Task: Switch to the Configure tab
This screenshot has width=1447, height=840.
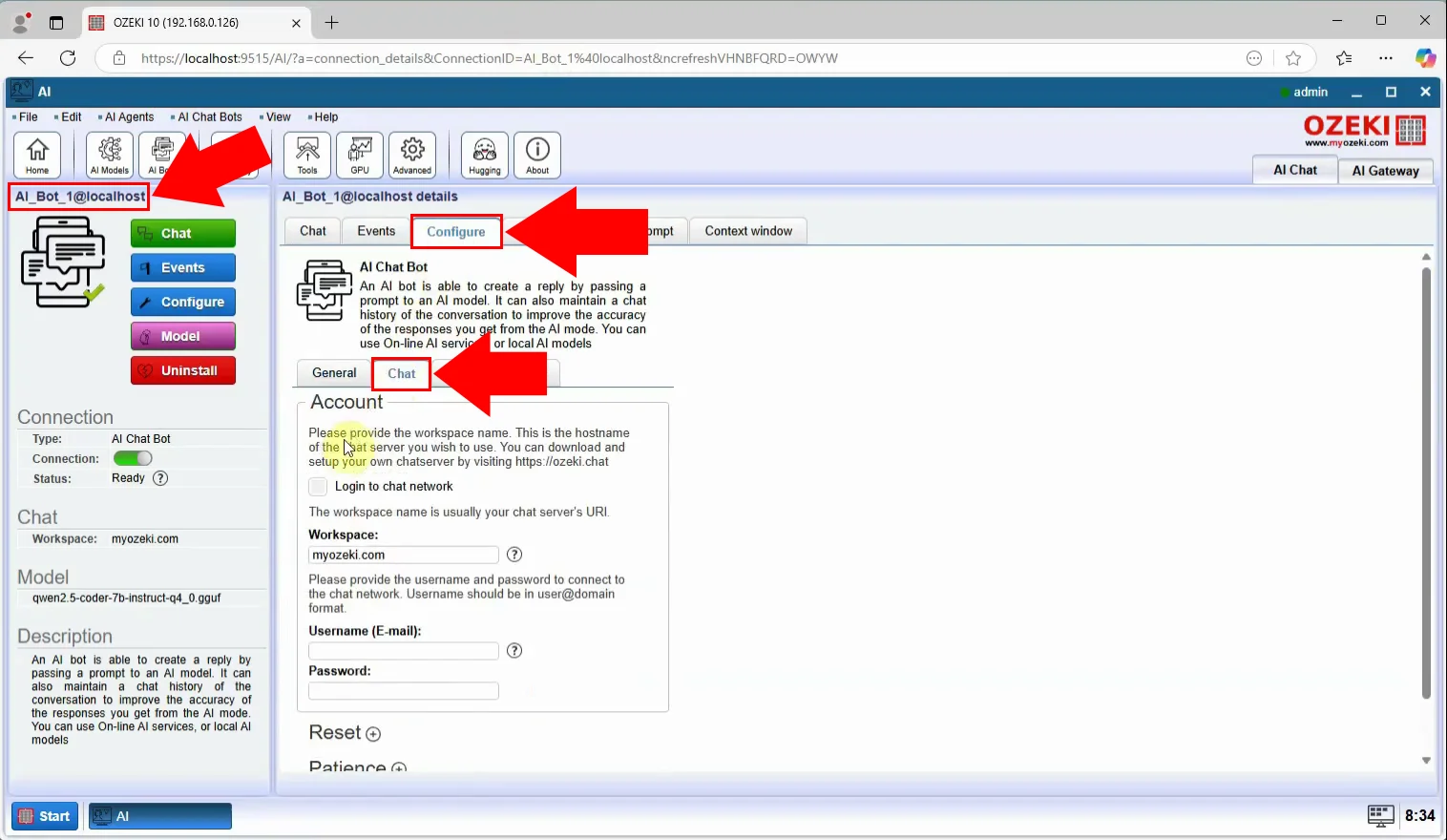Action: (x=456, y=232)
